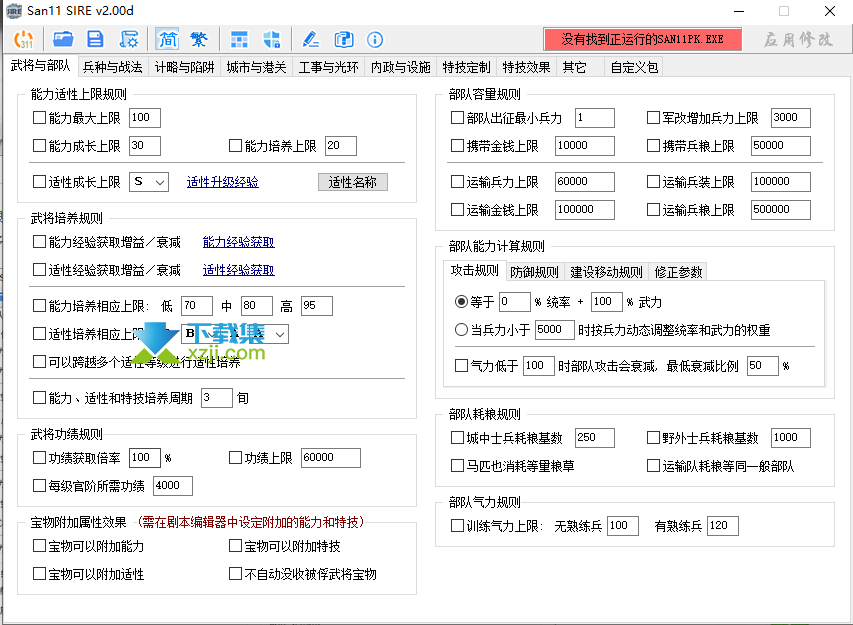The height and width of the screenshot is (625, 853).
Task: Click the scroll with gear settings icon
Action: (129, 39)
